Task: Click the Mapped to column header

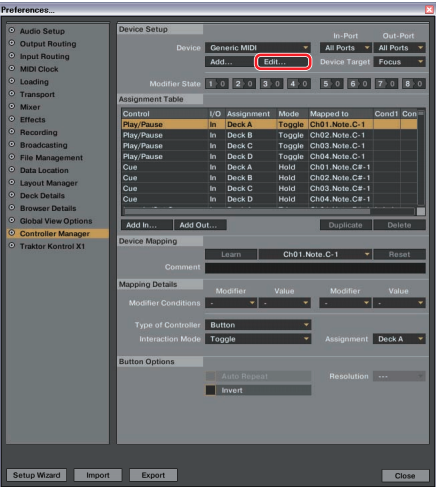Action: (x=341, y=114)
